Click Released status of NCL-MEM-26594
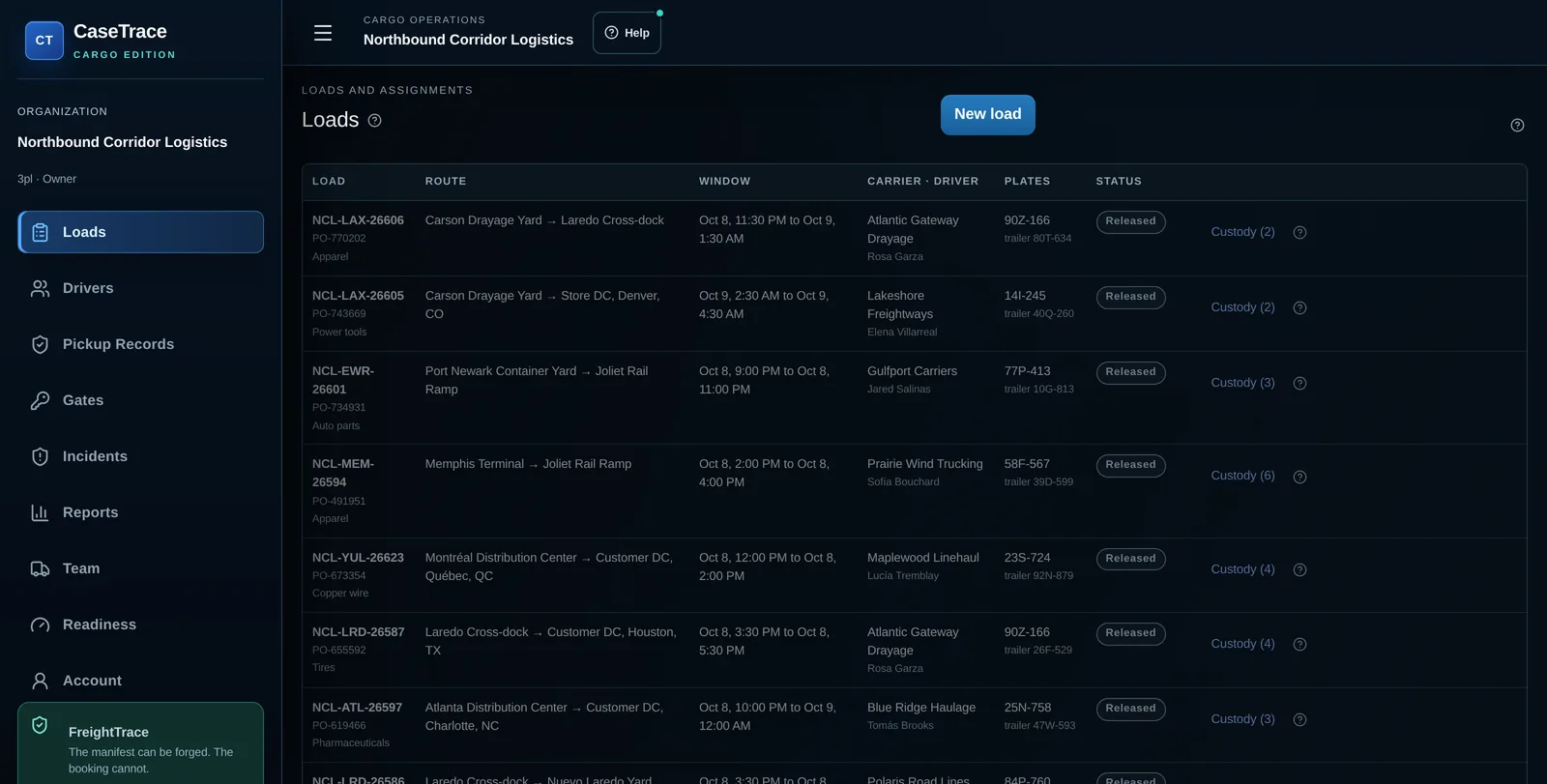The height and width of the screenshot is (784, 1547). (1130, 465)
